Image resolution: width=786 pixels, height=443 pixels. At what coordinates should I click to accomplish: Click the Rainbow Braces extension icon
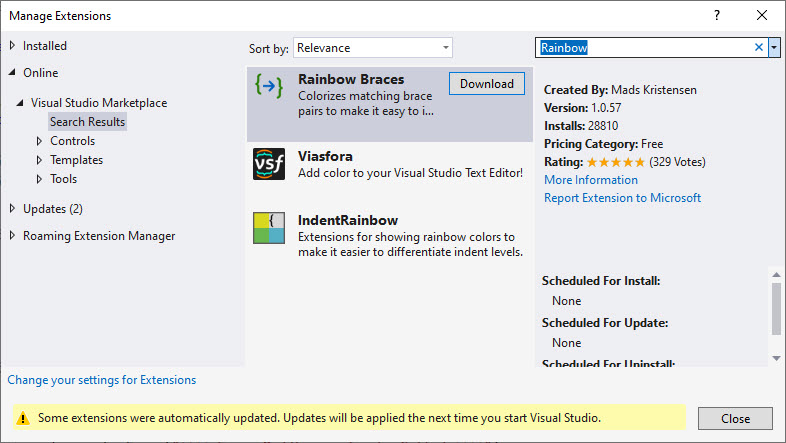(269, 86)
